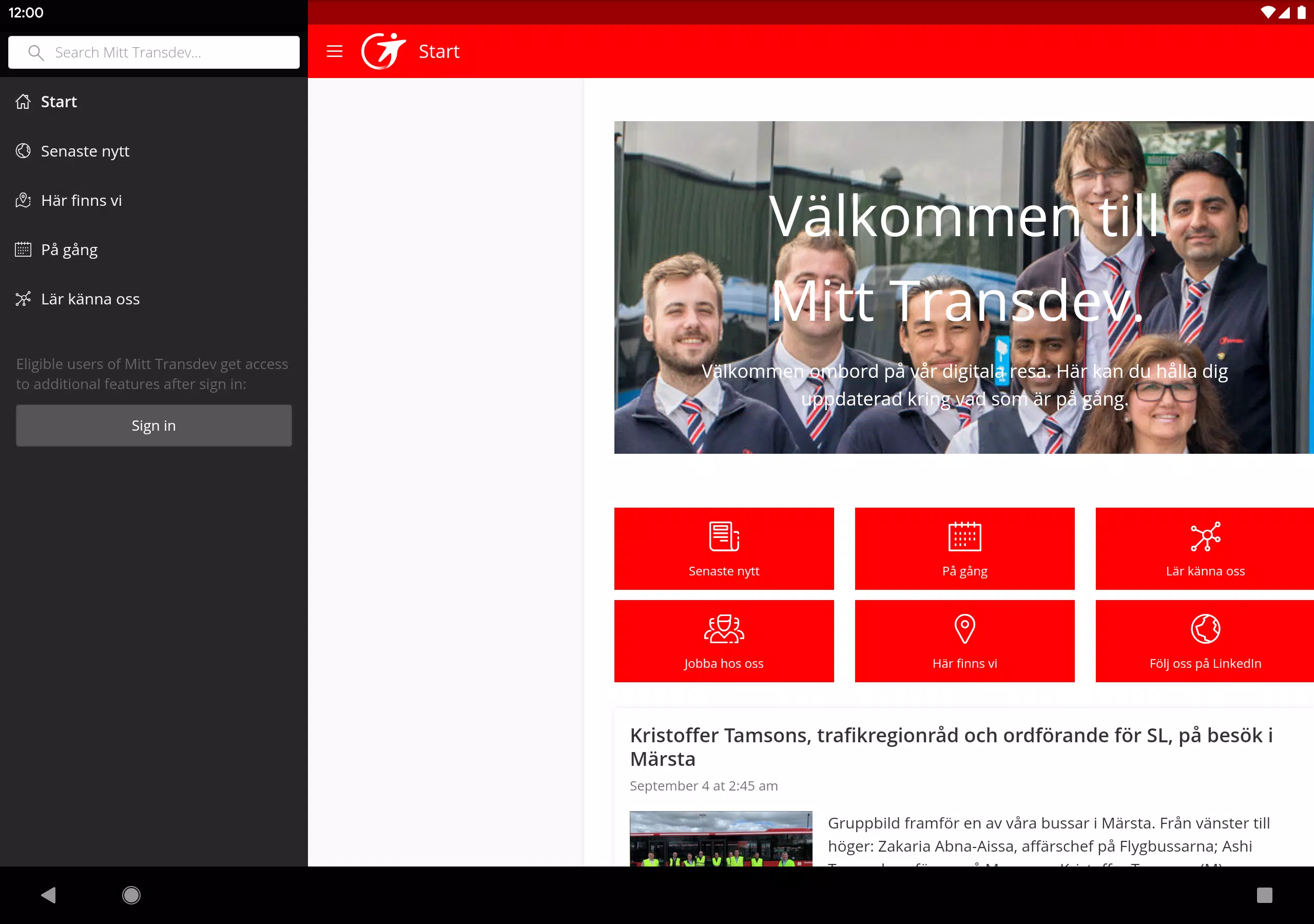Click the Wi-Fi status icon
The width and height of the screenshot is (1314, 924).
tap(1267, 13)
